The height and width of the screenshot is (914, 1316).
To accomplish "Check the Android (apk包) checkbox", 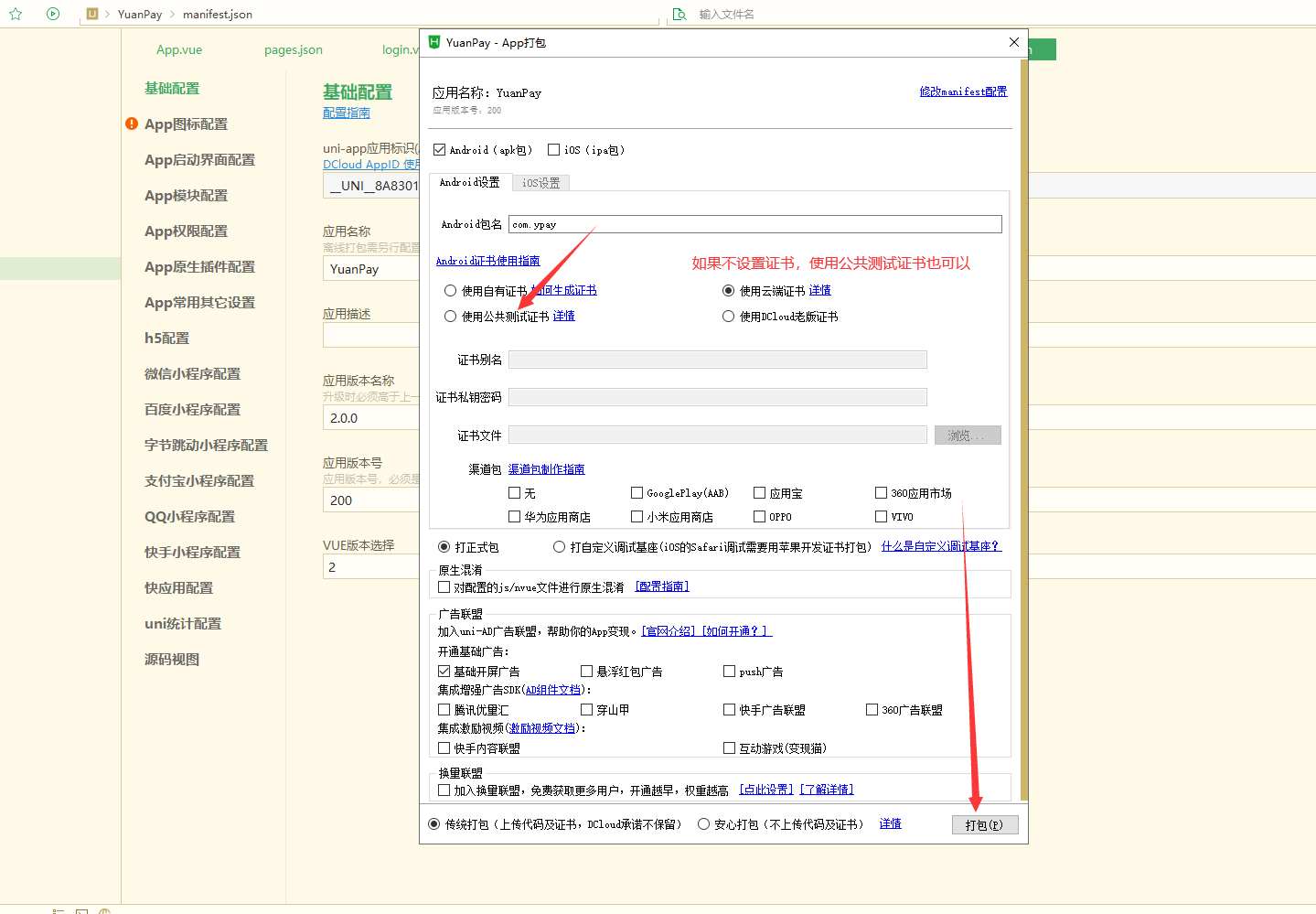I will (440, 150).
